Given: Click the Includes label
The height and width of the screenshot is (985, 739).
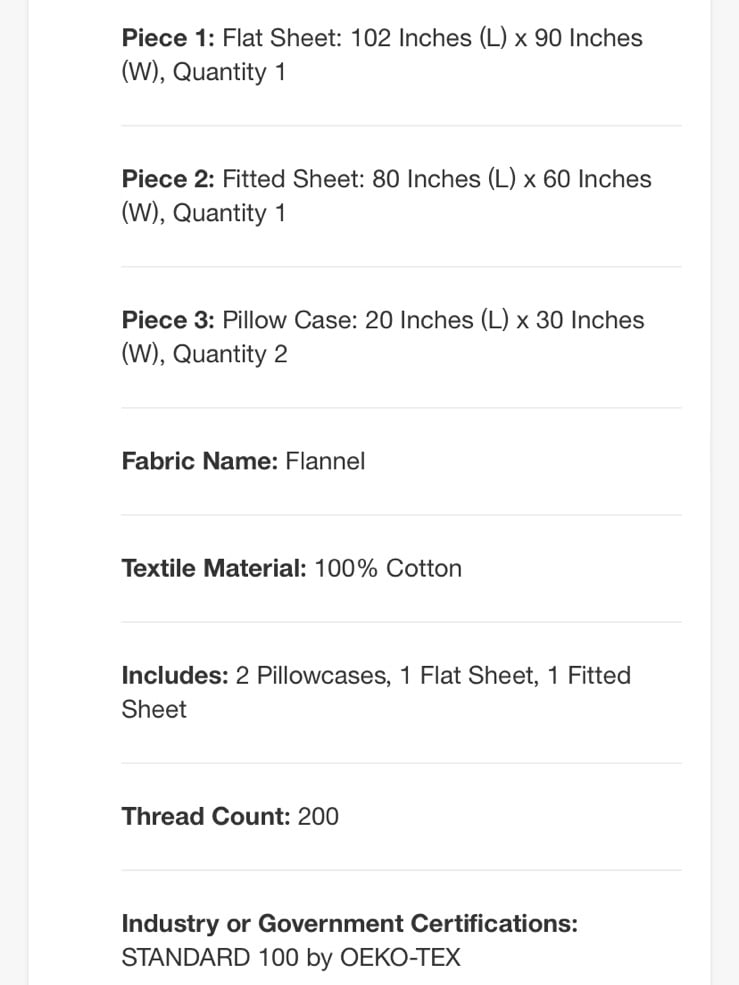Looking at the screenshot, I should point(175,675).
